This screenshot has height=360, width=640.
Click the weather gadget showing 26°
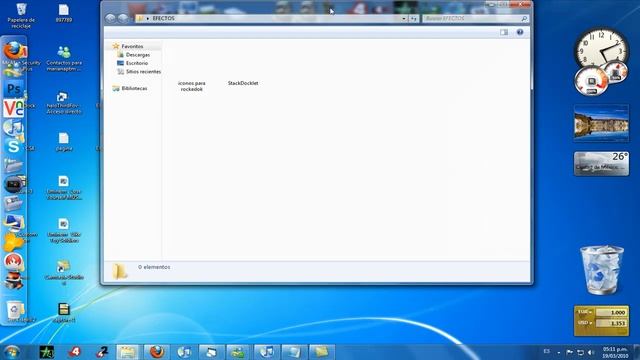tap(601, 164)
